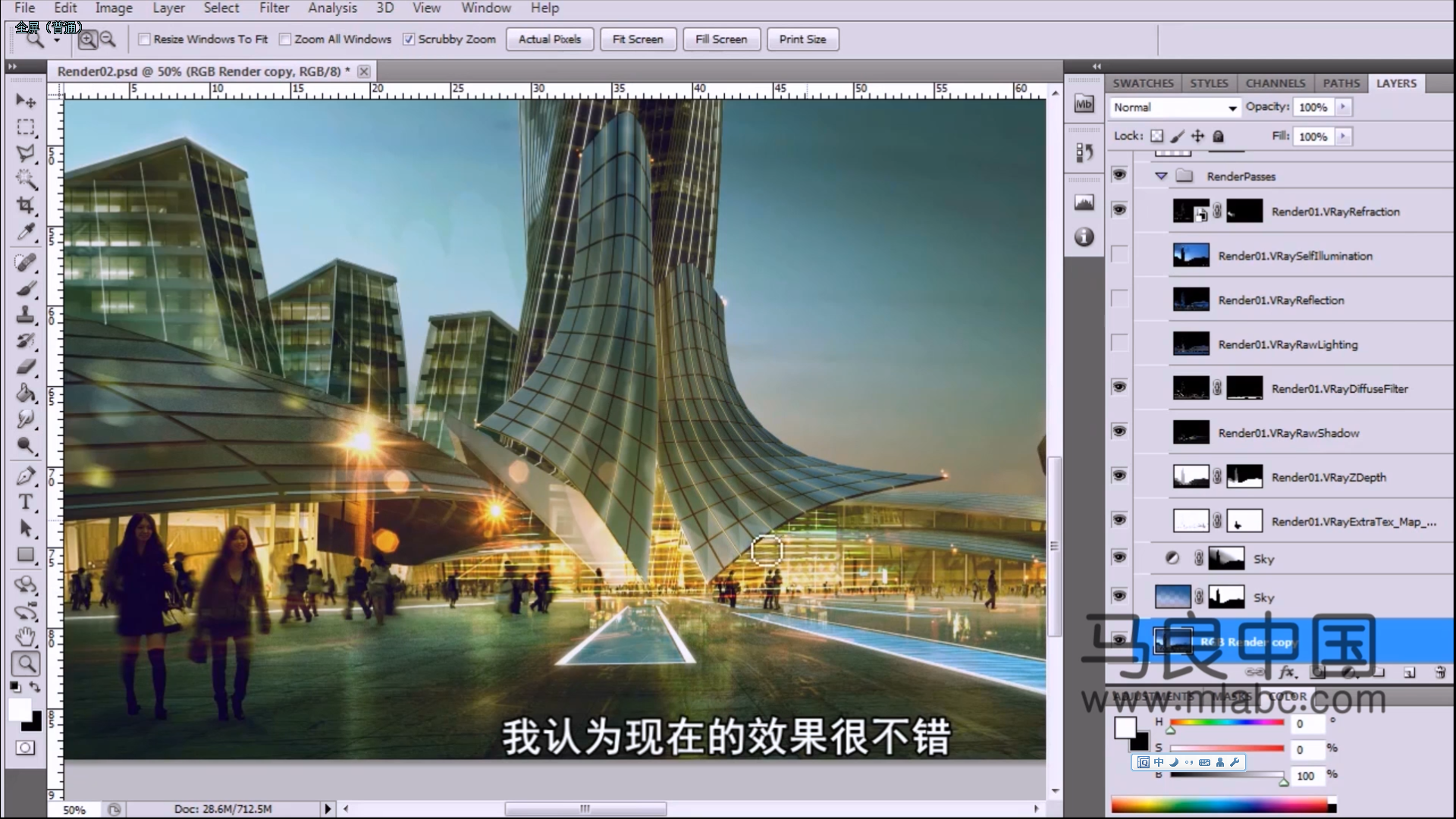
Task: Select the Polygonal Lasso tool
Action: (26, 153)
